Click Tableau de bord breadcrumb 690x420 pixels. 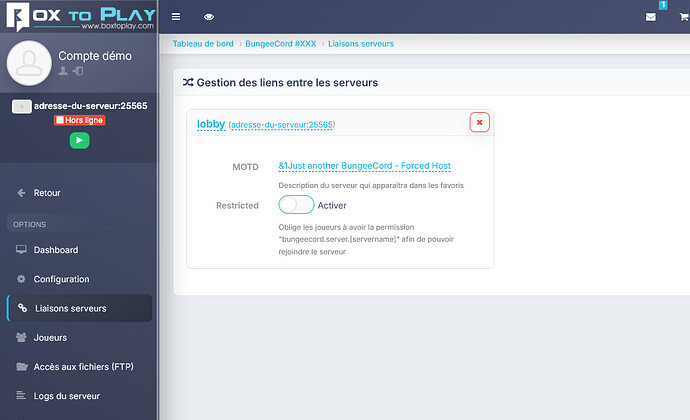coord(203,44)
